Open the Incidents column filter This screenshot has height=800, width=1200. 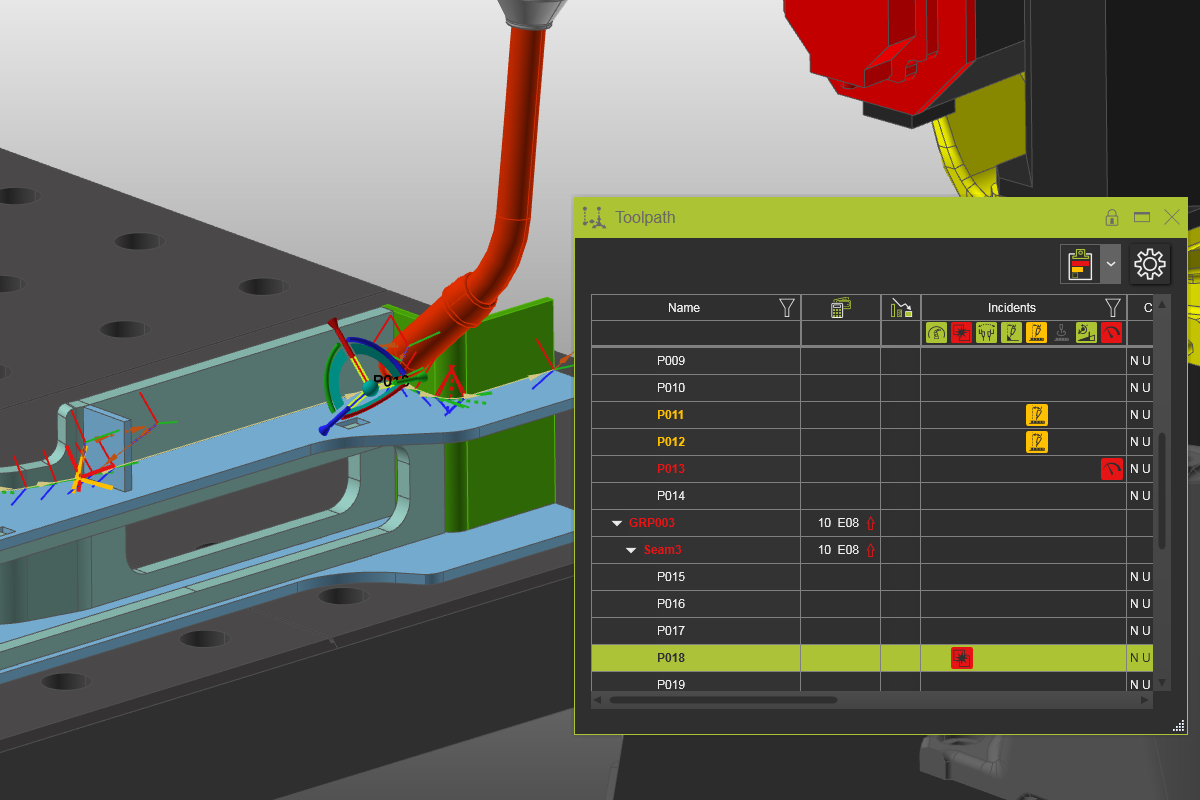[1112, 308]
